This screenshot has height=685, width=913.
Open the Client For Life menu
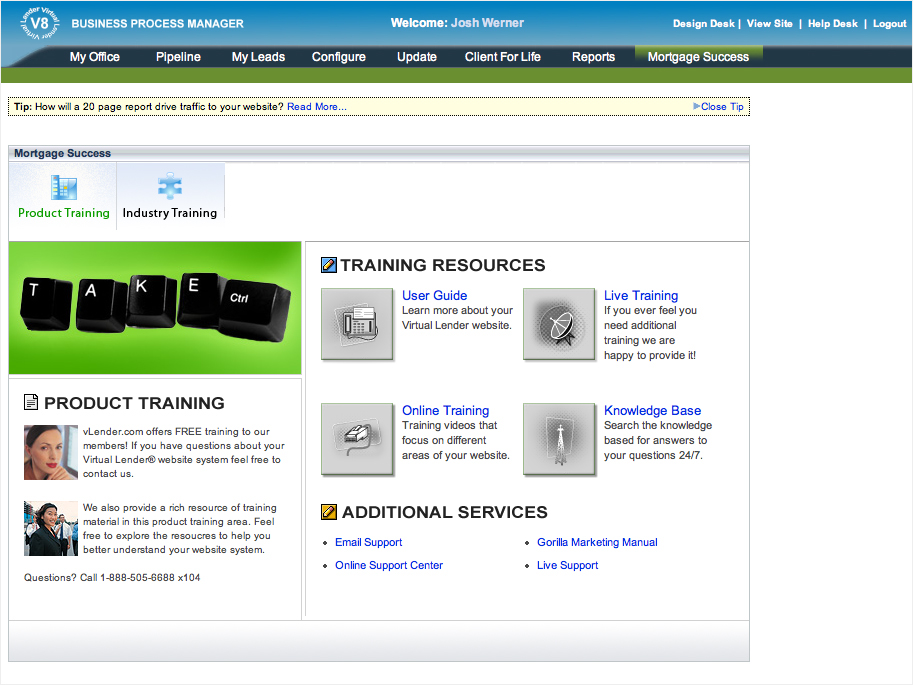(x=502, y=57)
